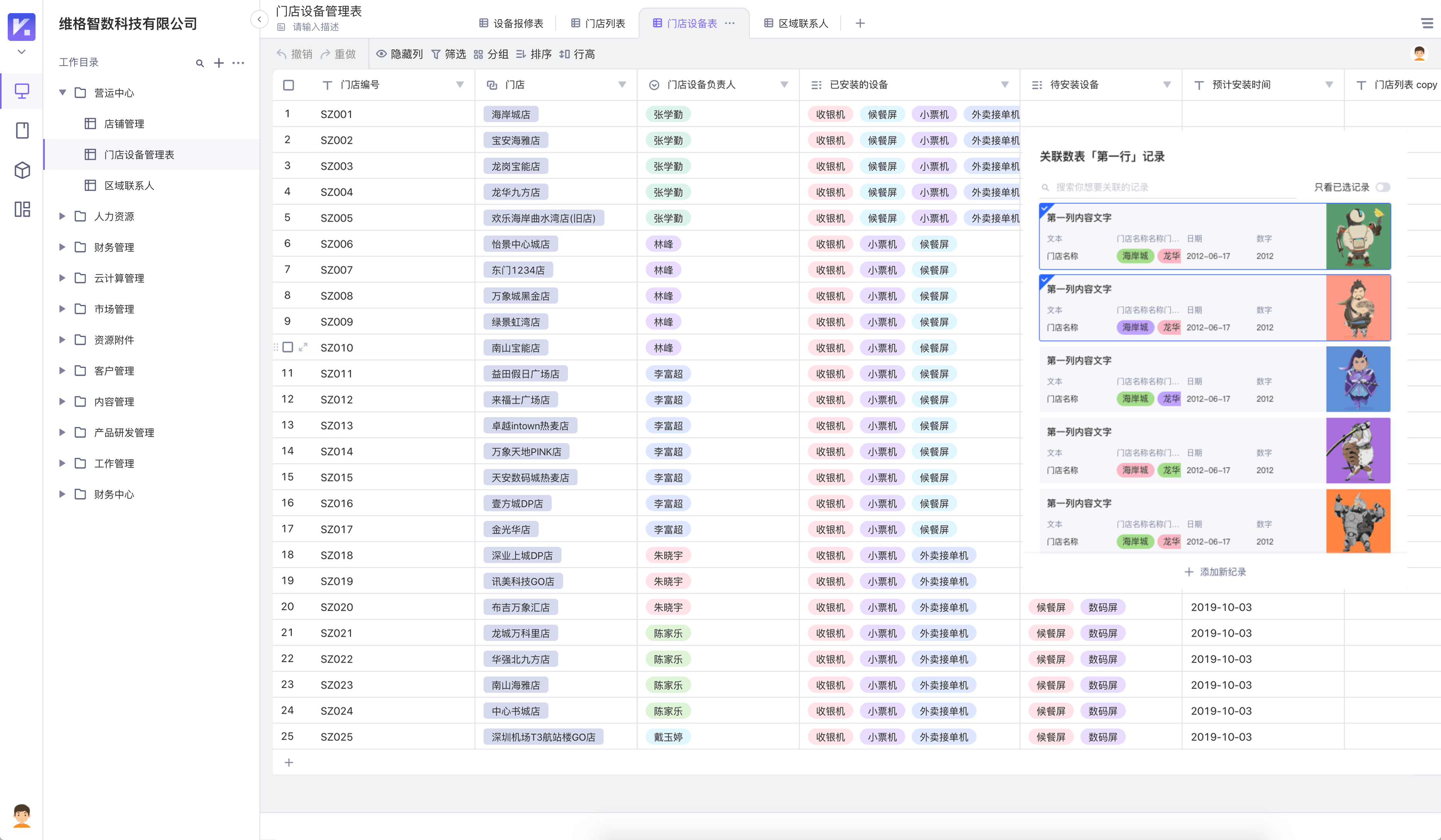Check the row SZ010 checkbox
1441x840 pixels.
click(288, 347)
